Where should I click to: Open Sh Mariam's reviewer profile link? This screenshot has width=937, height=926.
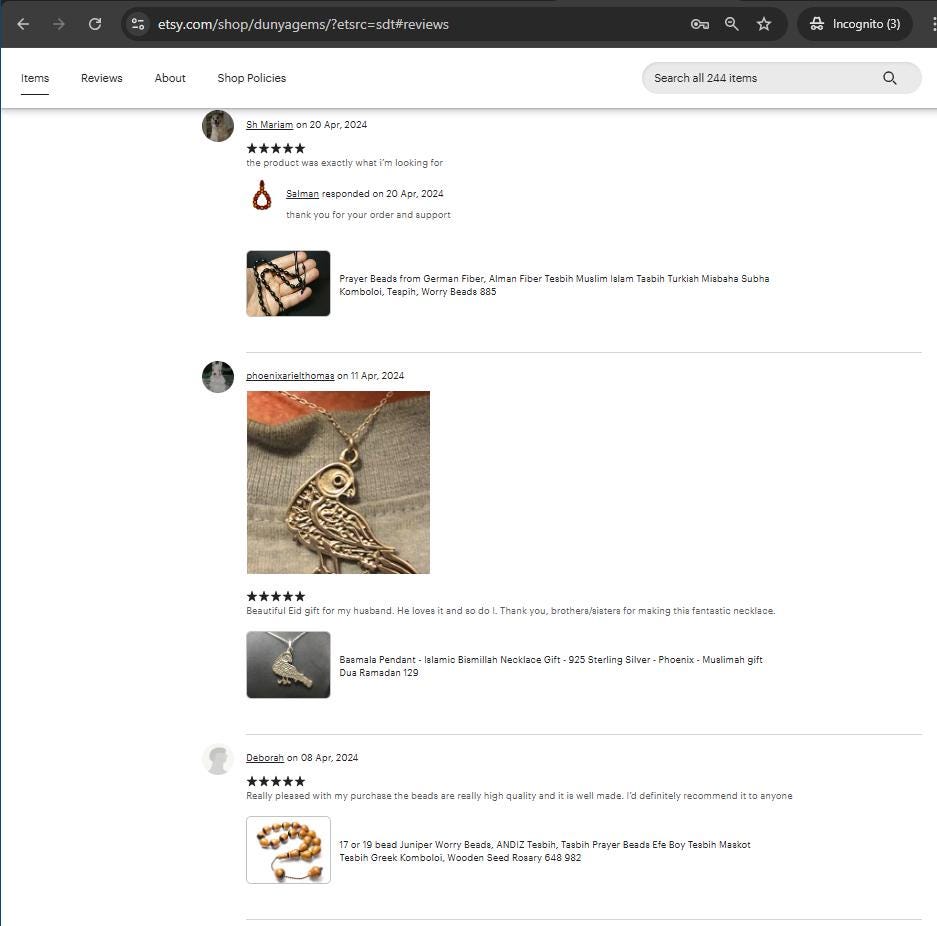click(x=270, y=125)
